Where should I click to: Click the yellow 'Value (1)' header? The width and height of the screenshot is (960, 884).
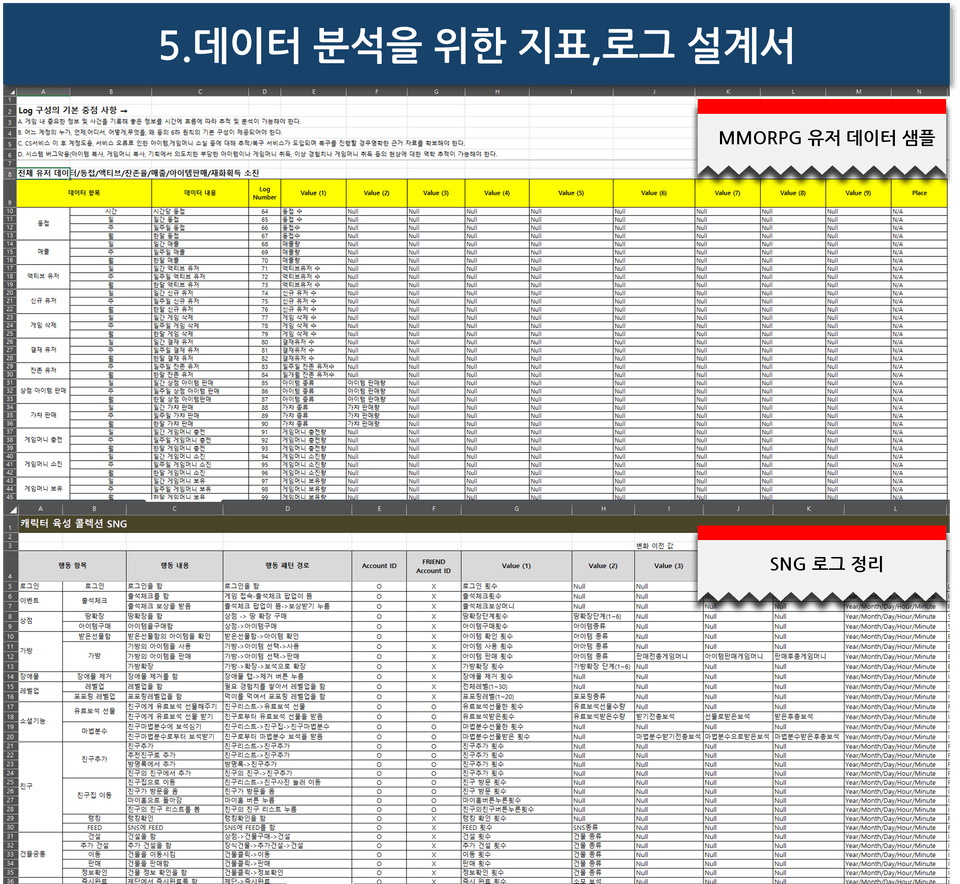[x=313, y=193]
